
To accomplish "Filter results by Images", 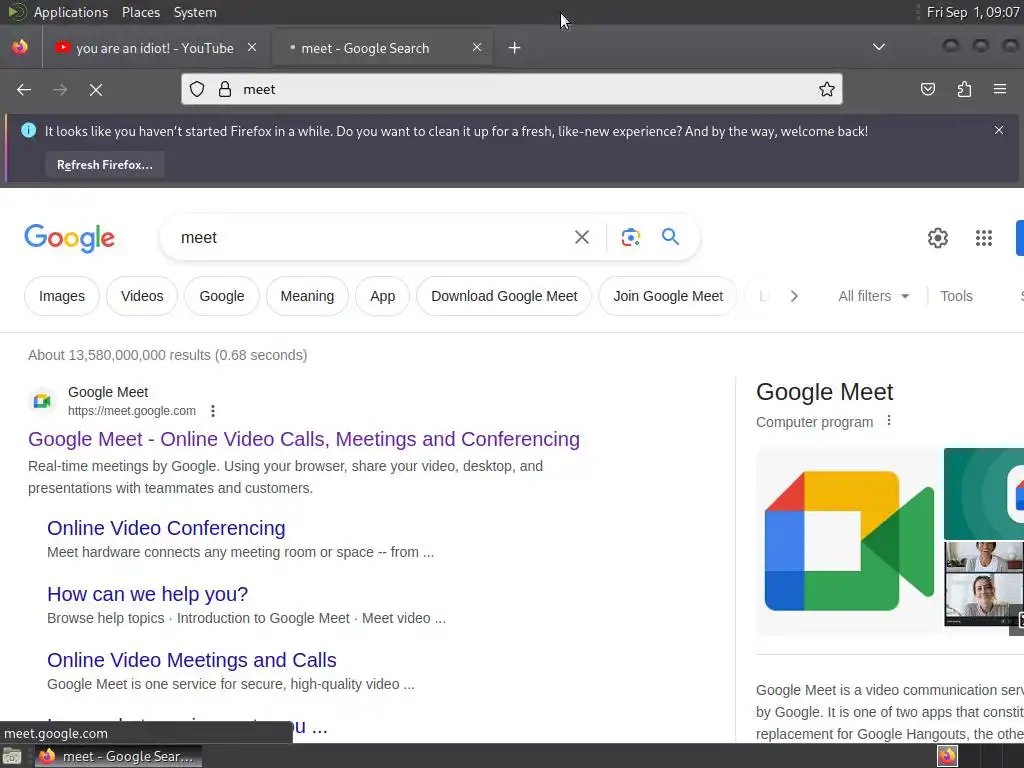I will (x=62, y=296).
